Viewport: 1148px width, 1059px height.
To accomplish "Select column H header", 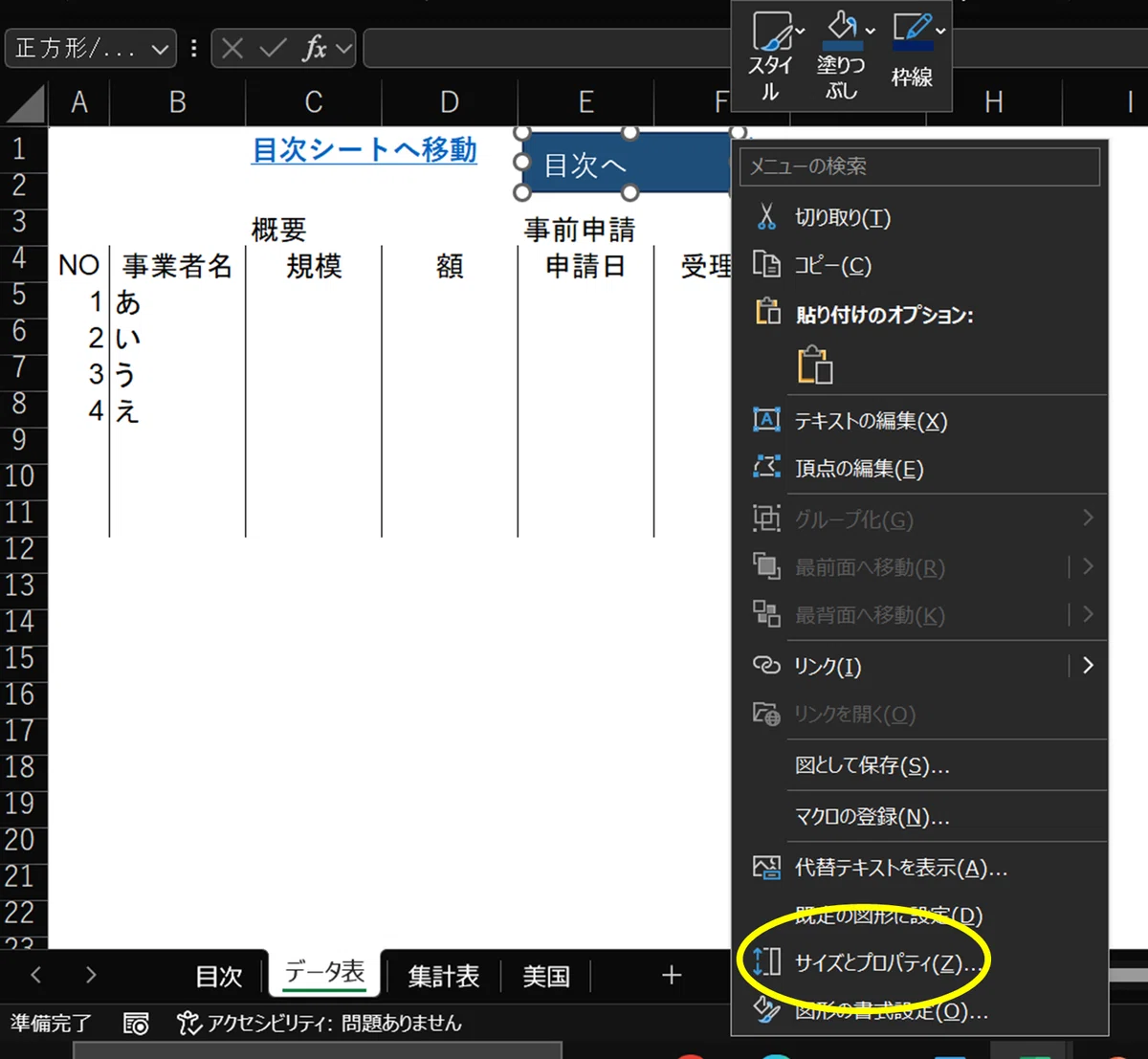I will click(994, 102).
